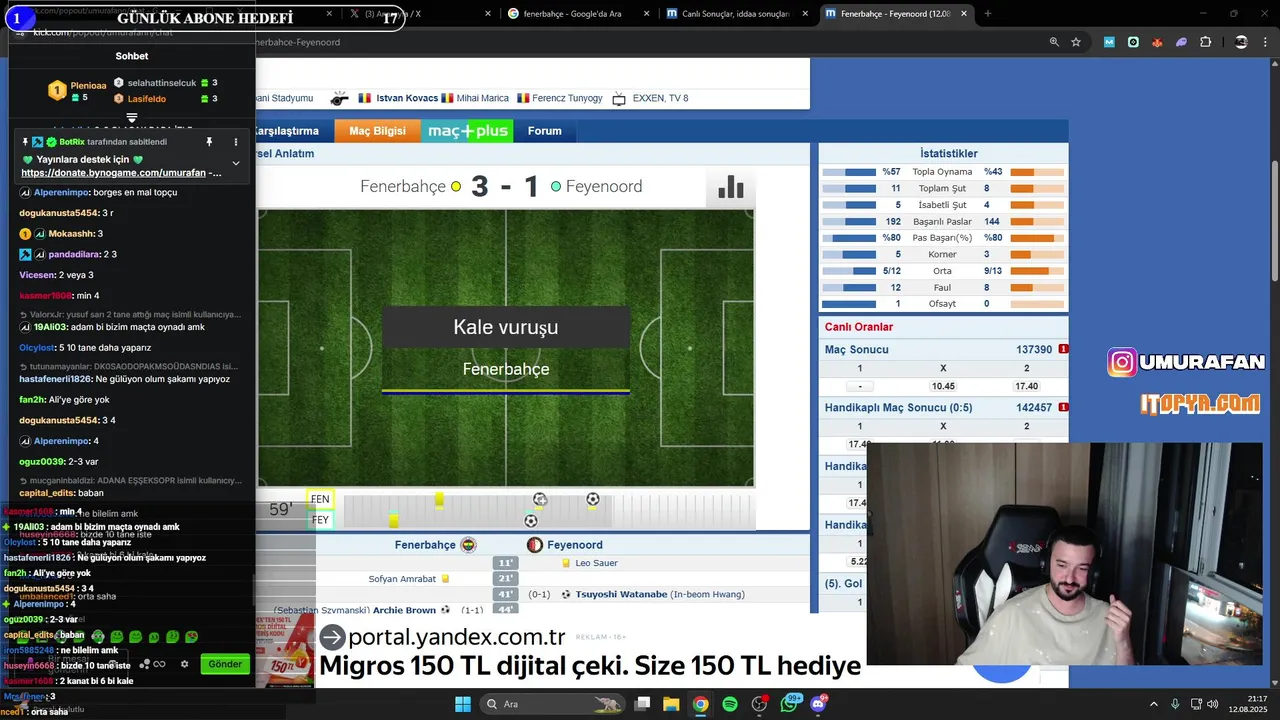Open Spotify from the taskbar
Viewport: 1280px width, 720px height.
[730, 704]
